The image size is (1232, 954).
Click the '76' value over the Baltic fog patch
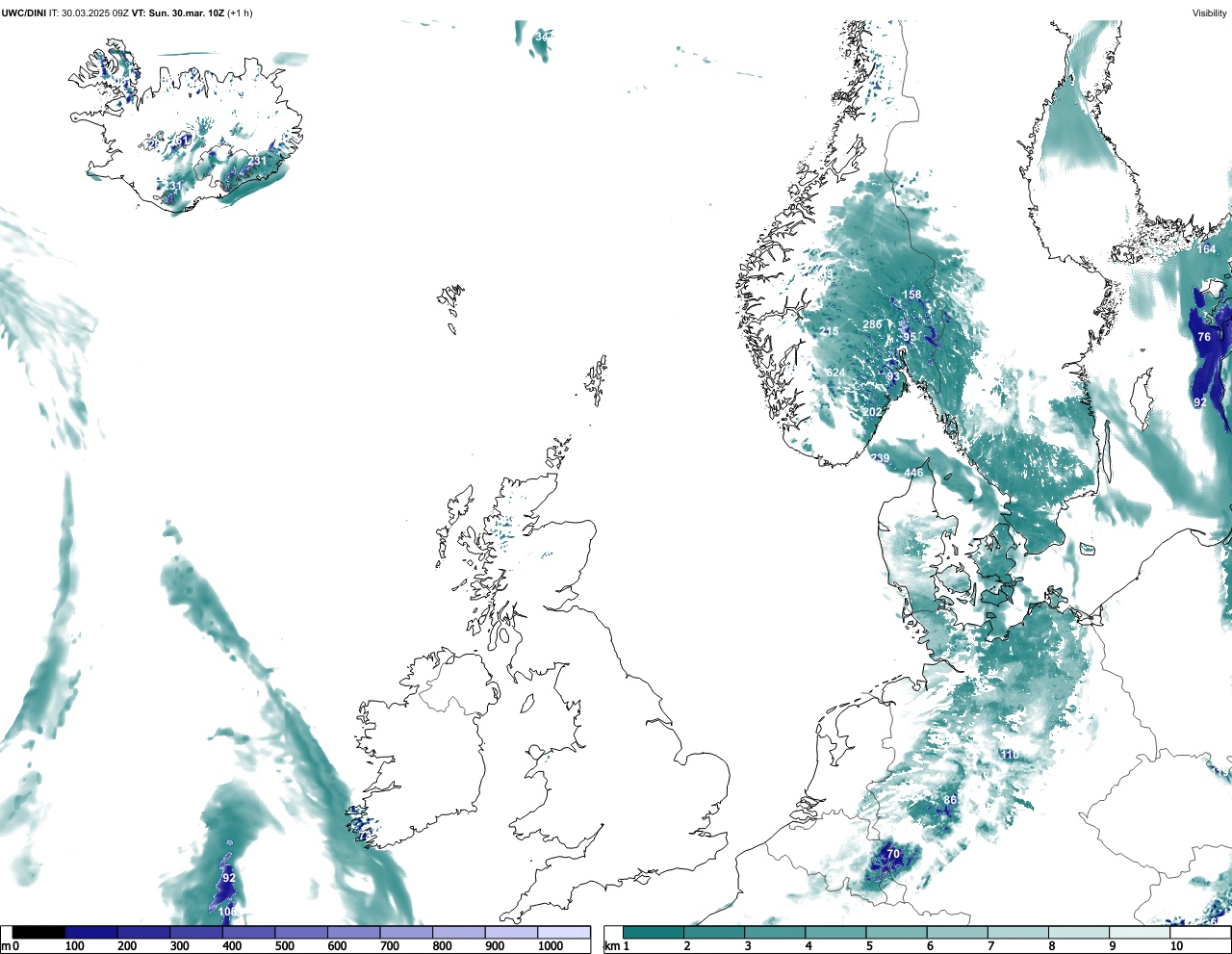pyautogui.click(x=1204, y=337)
